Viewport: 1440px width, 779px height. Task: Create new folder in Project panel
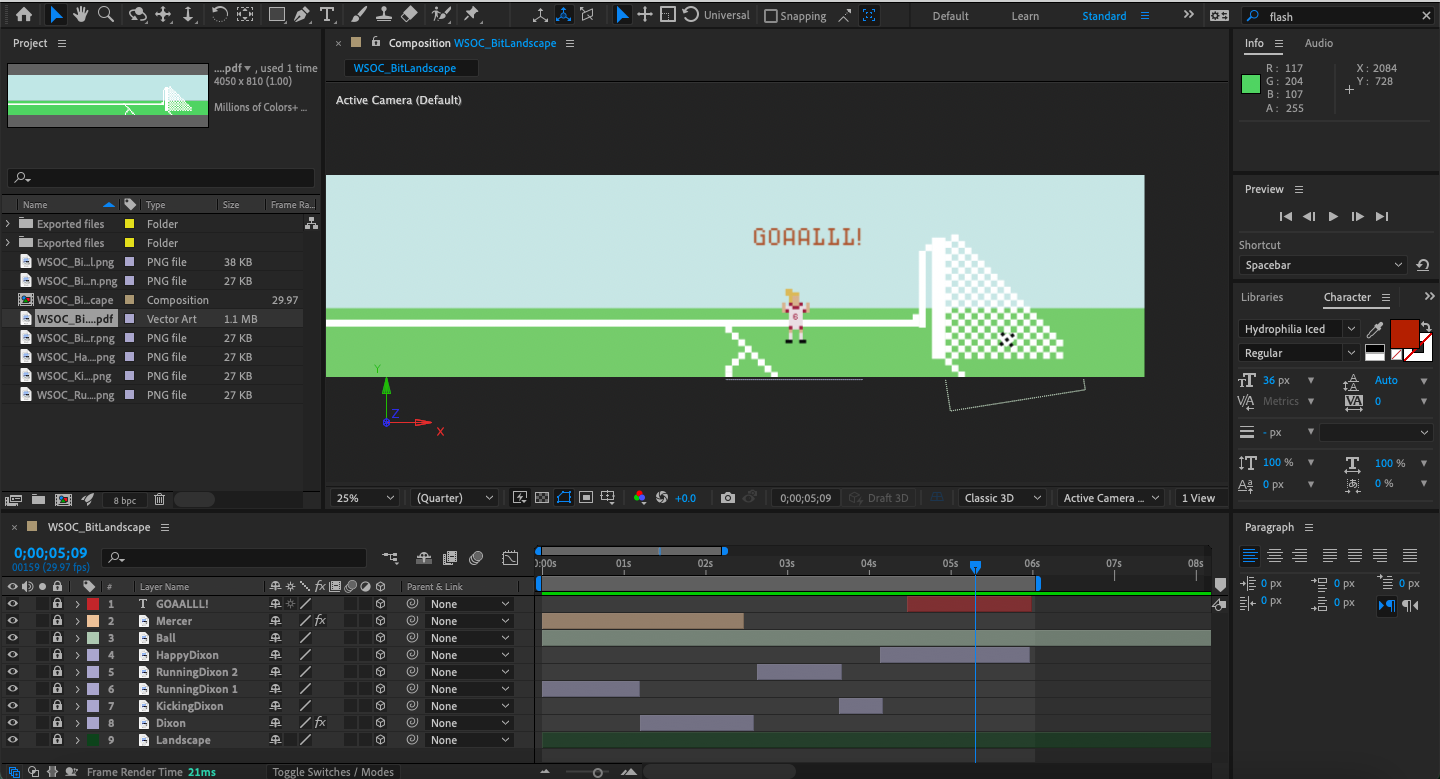pyautogui.click(x=38, y=499)
